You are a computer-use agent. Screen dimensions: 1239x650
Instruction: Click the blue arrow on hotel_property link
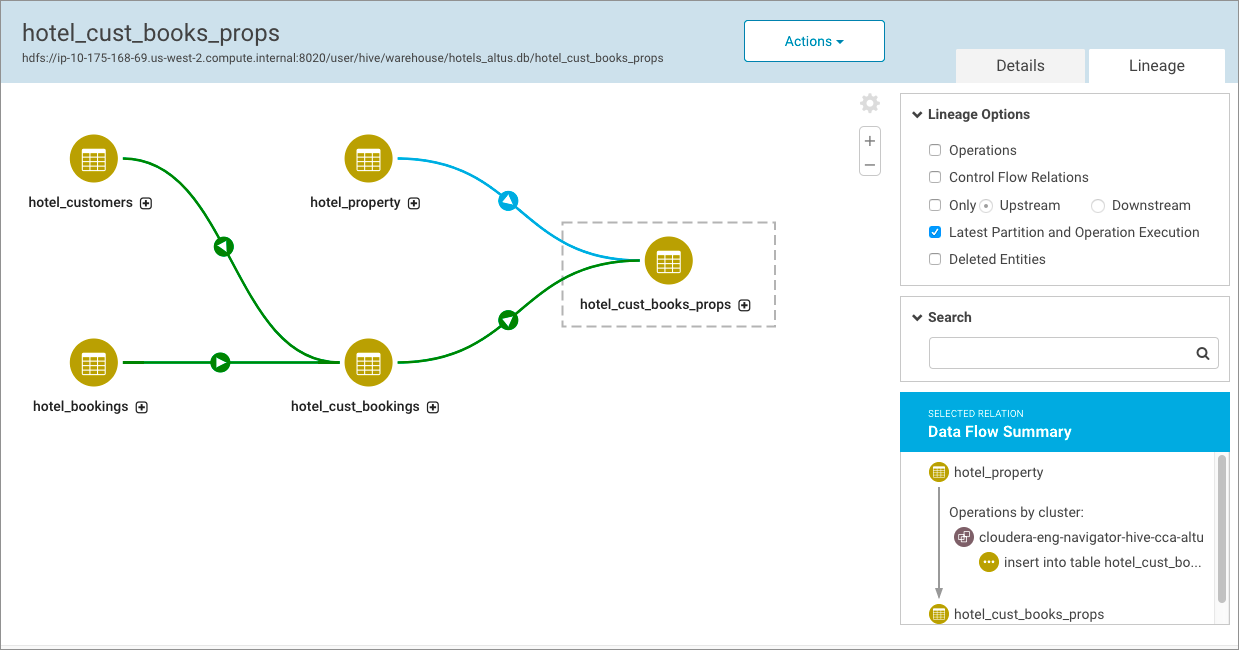coord(508,201)
